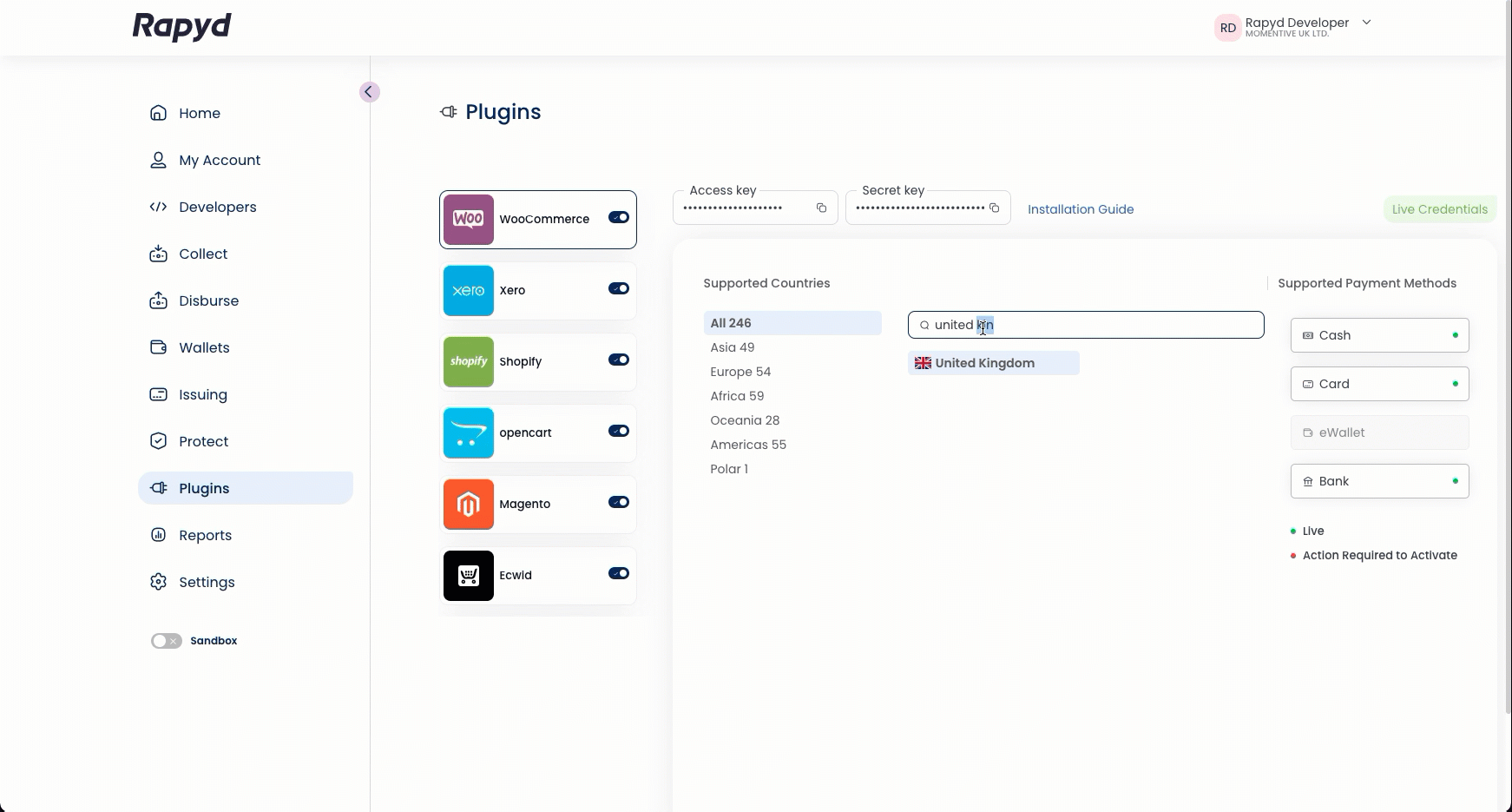Screen dimensions: 1512x812
Task: Toggle the Shopify plugin switch
Action: coord(619,360)
